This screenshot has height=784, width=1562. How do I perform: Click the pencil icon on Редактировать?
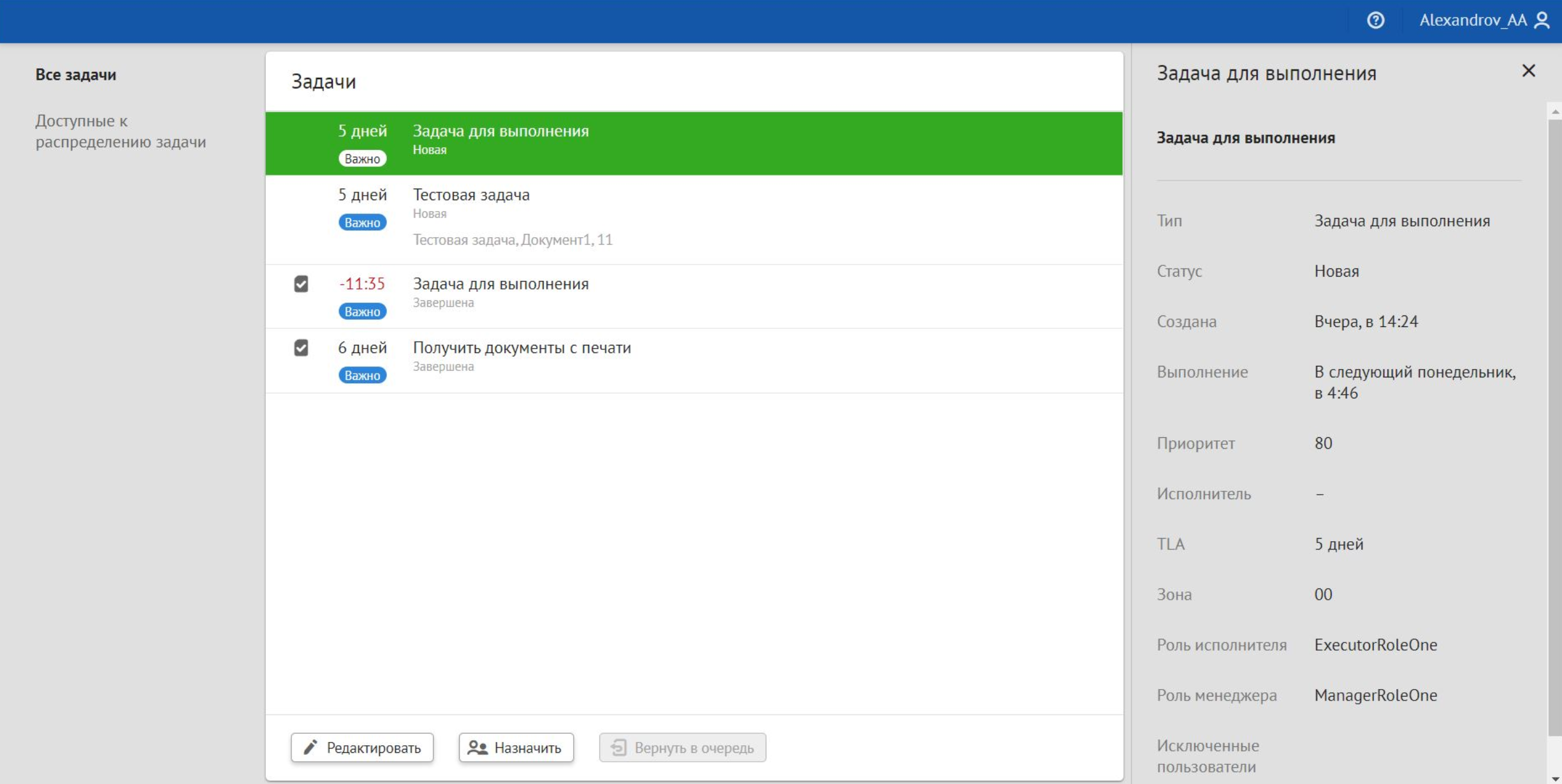coord(310,747)
